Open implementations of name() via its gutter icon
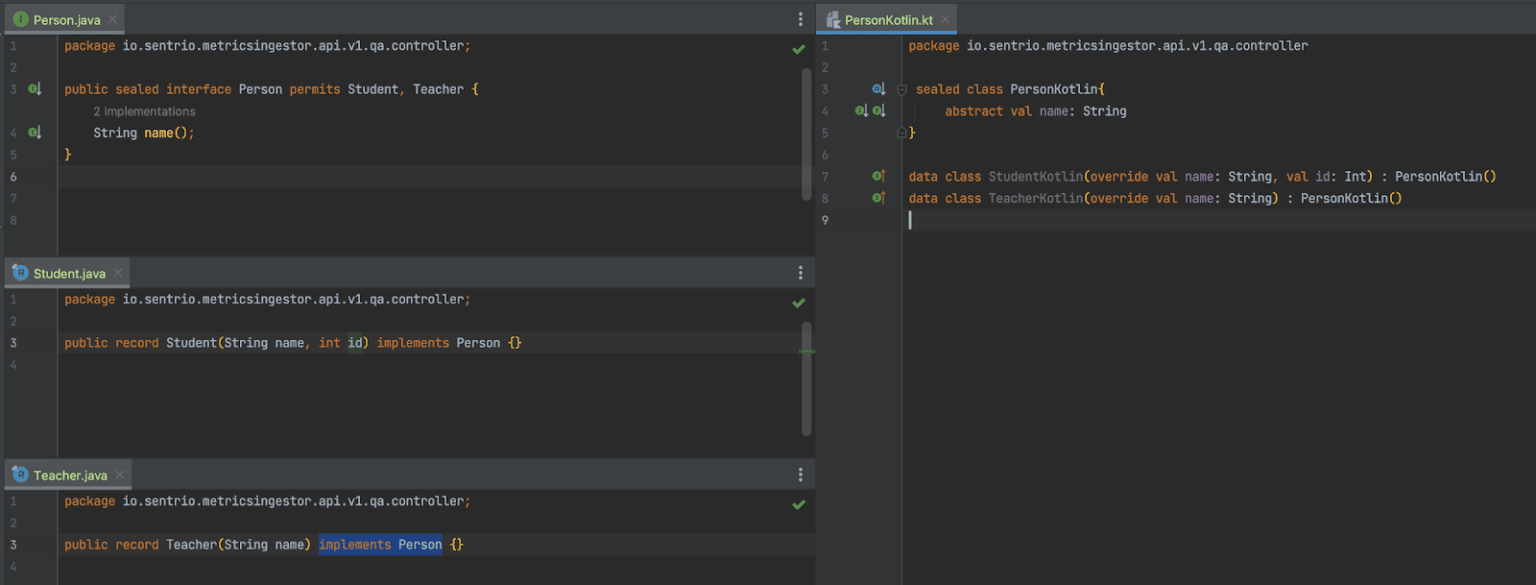Image resolution: width=1536 pixels, height=585 pixels. coord(34,131)
